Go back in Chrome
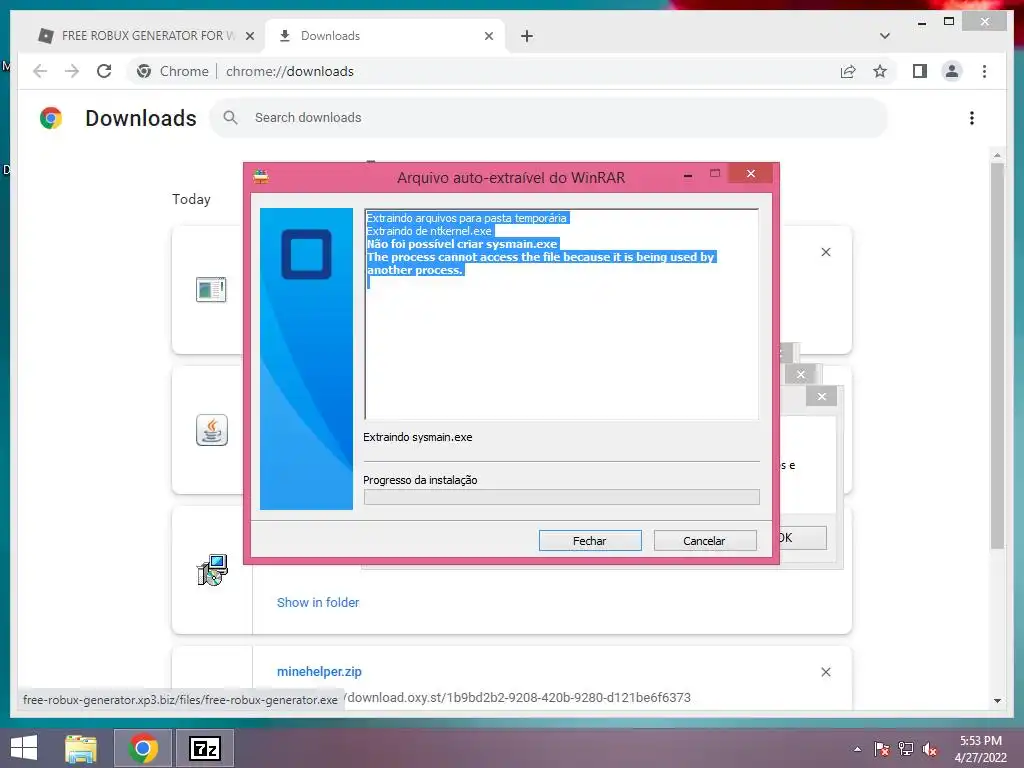1024x768 pixels. click(40, 71)
